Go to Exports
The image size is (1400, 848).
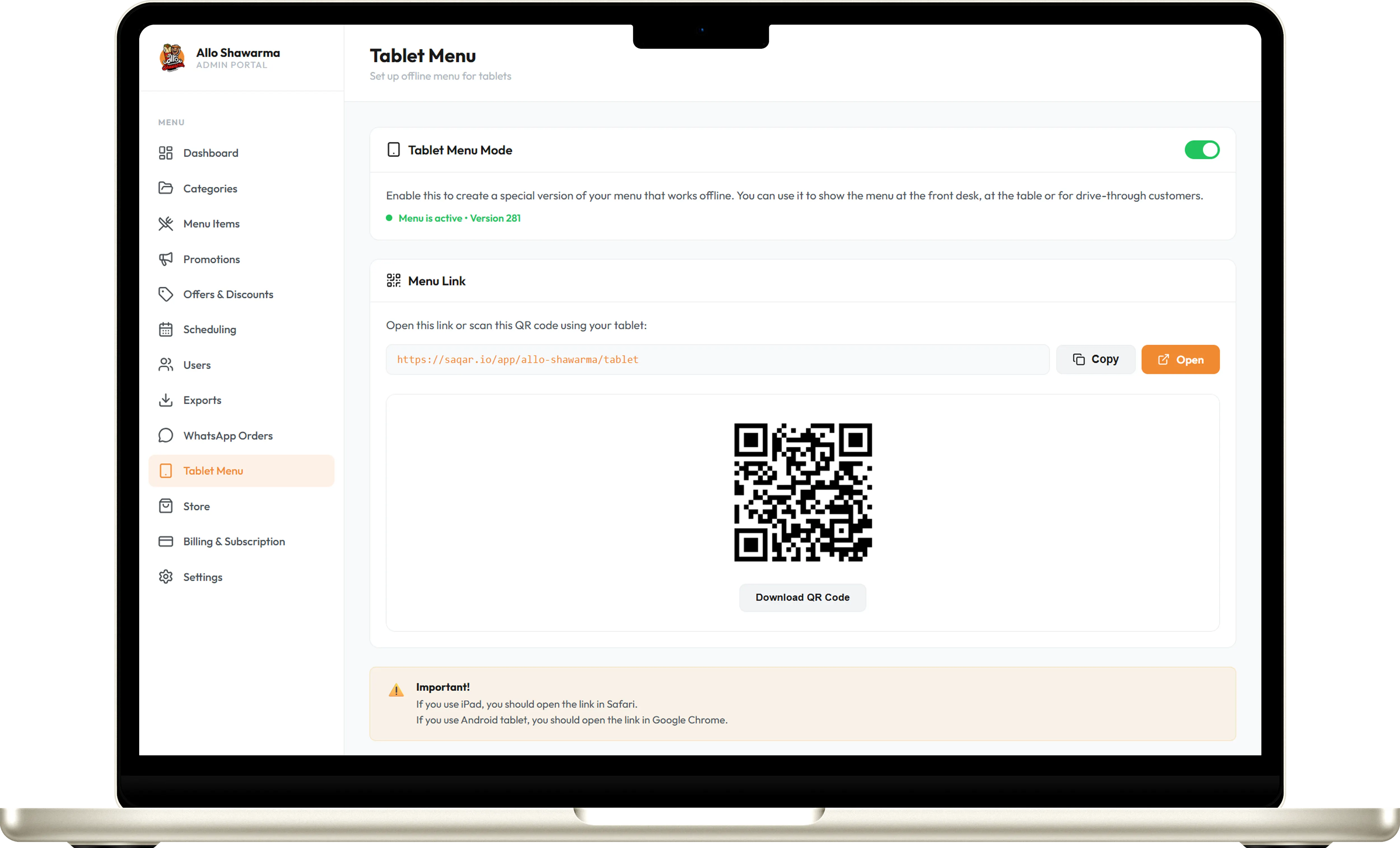(241, 400)
